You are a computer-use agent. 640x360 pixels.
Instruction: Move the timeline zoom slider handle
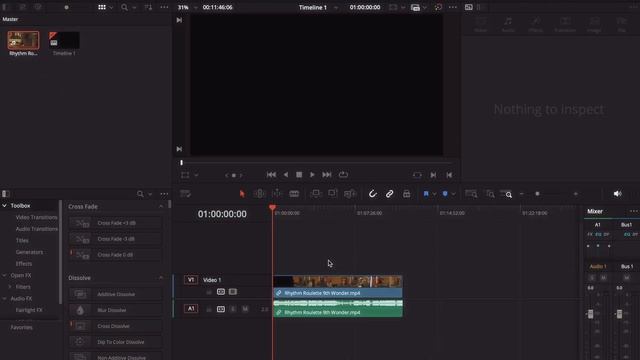tap(537, 194)
